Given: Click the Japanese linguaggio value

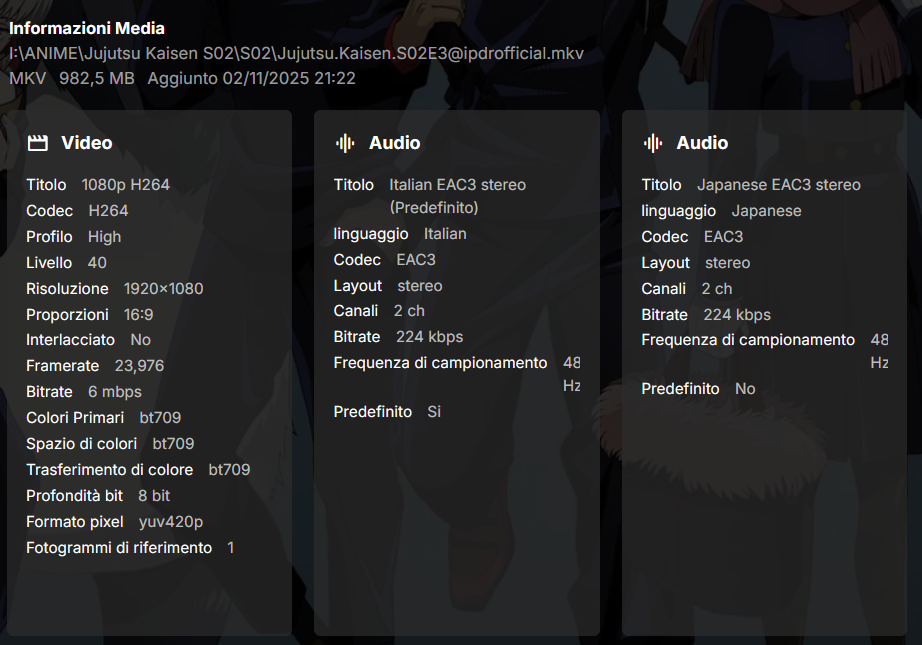Looking at the screenshot, I should [x=766, y=211].
